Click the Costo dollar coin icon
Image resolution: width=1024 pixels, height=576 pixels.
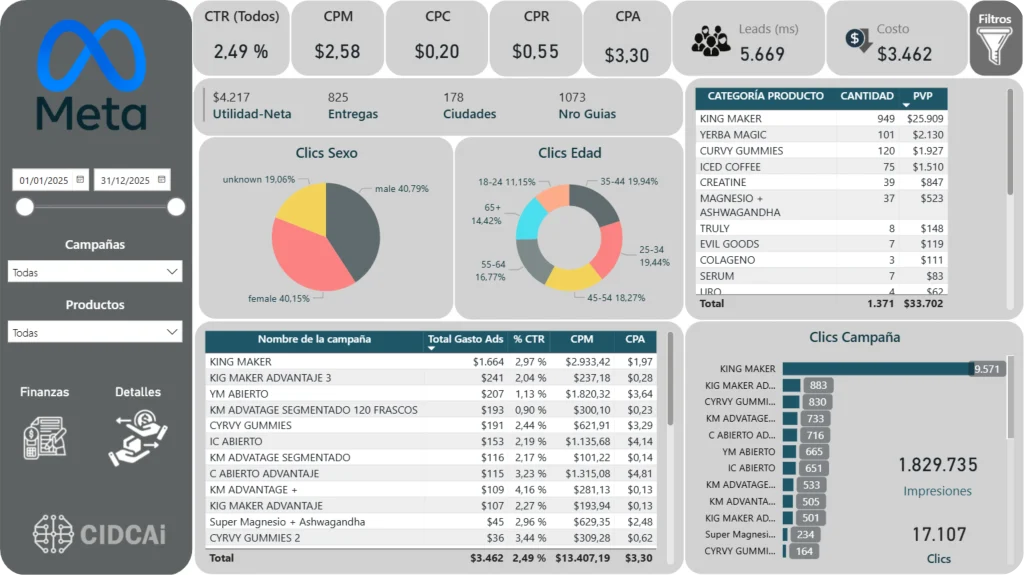pyautogui.click(x=858, y=40)
